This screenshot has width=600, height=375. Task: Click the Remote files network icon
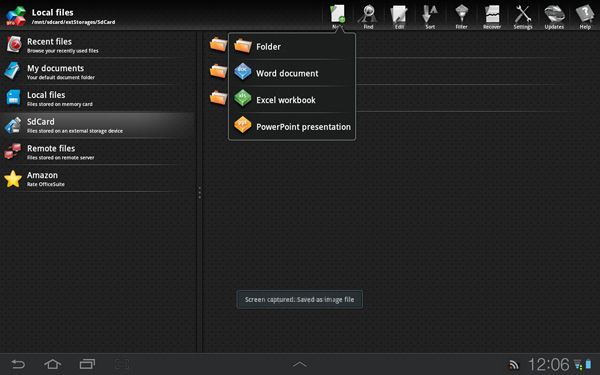coord(13,152)
